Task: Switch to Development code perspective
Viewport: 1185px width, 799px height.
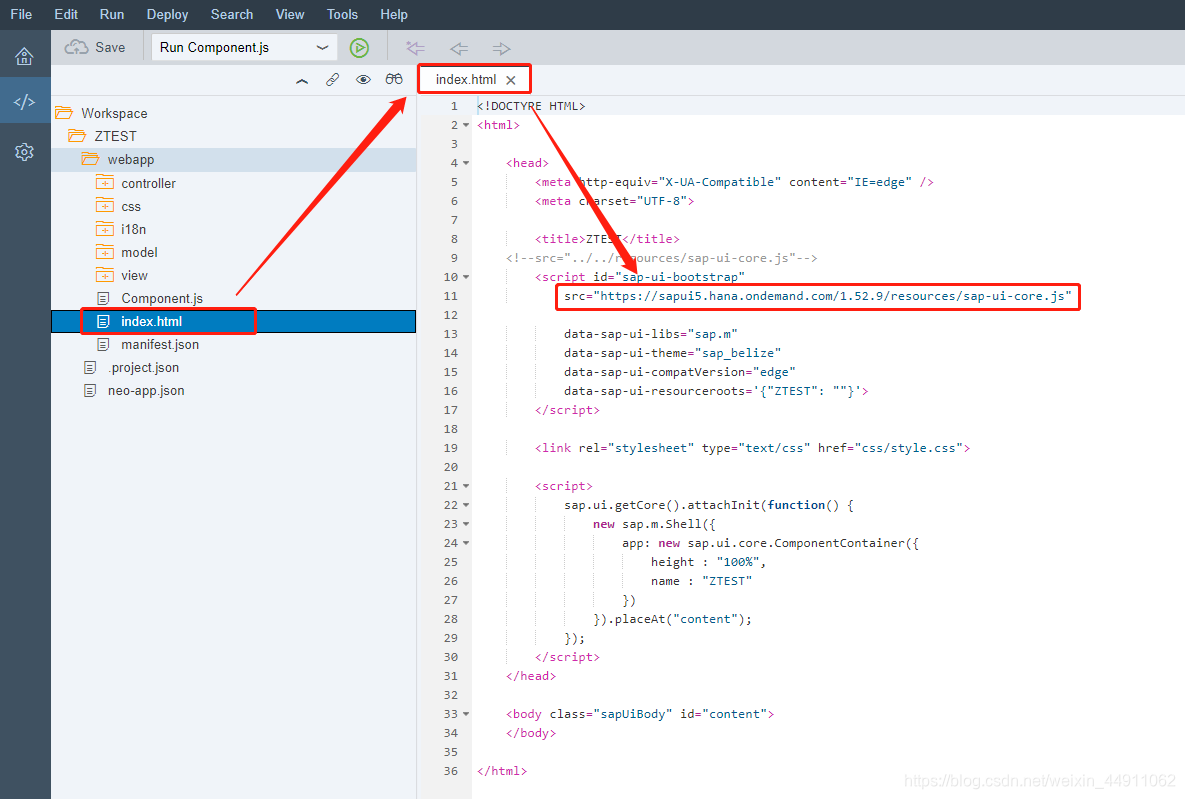Action: click(24, 101)
